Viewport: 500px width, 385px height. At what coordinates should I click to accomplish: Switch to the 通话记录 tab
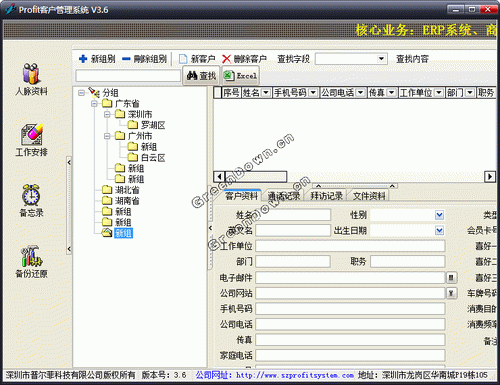point(284,196)
